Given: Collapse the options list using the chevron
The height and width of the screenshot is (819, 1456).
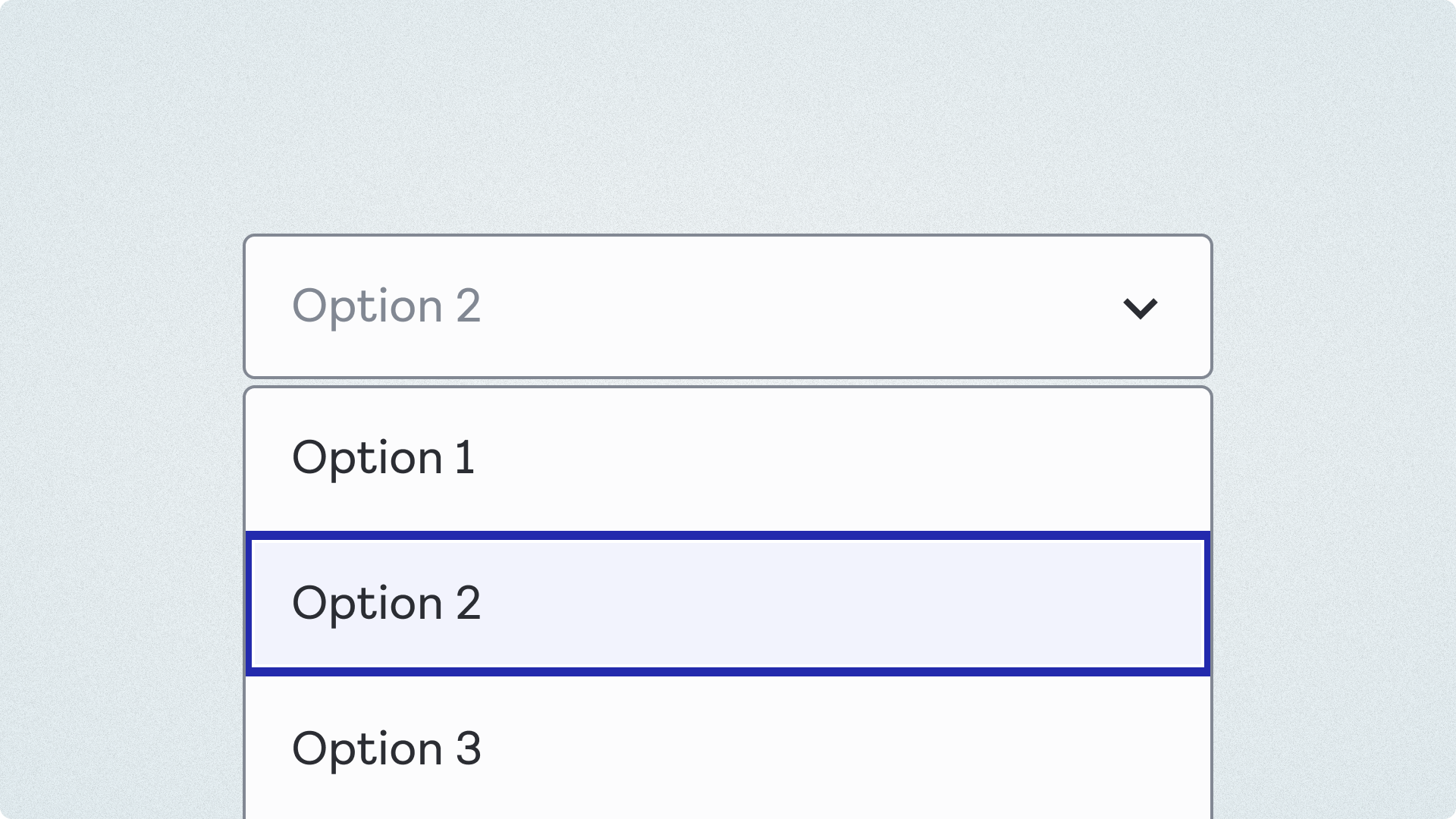Looking at the screenshot, I should click(x=1141, y=306).
